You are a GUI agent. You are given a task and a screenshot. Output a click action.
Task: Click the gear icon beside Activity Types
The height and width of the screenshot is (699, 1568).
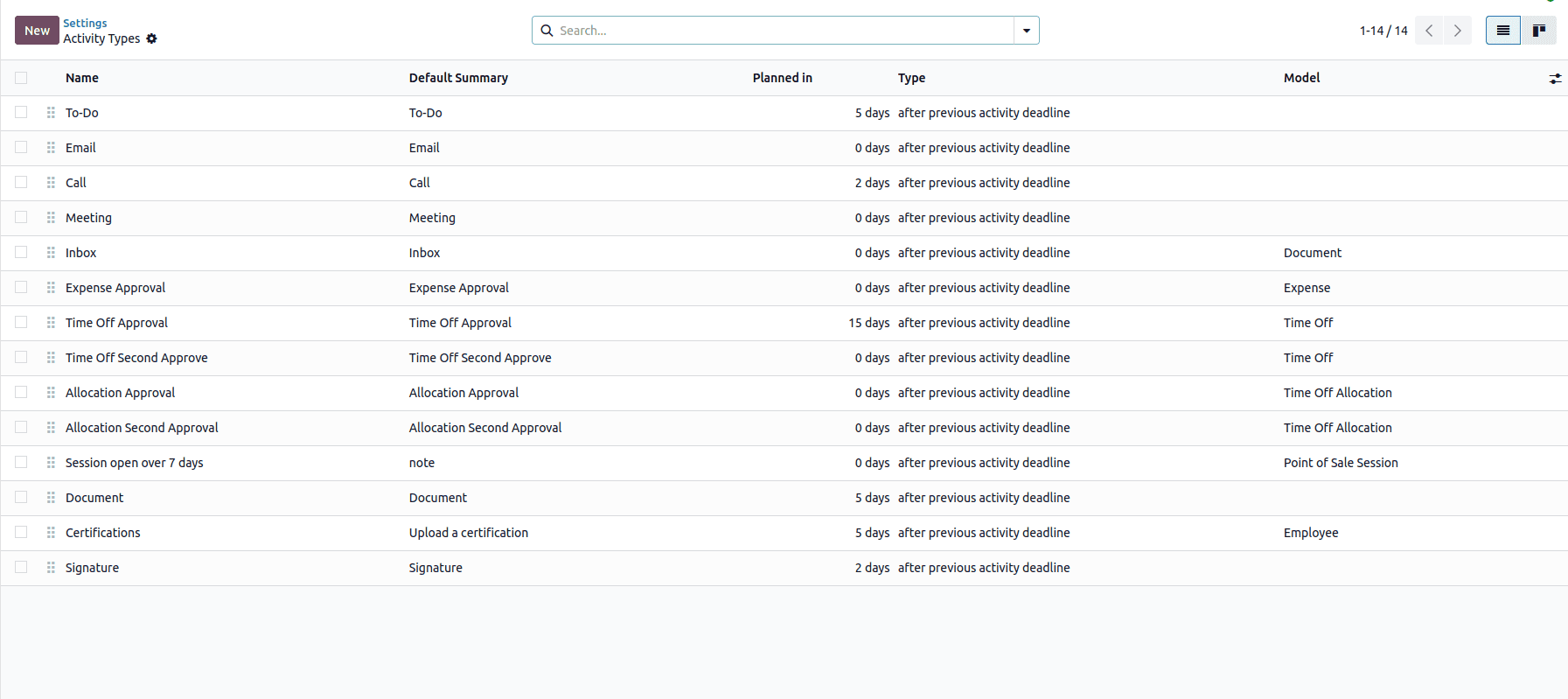[x=151, y=38]
